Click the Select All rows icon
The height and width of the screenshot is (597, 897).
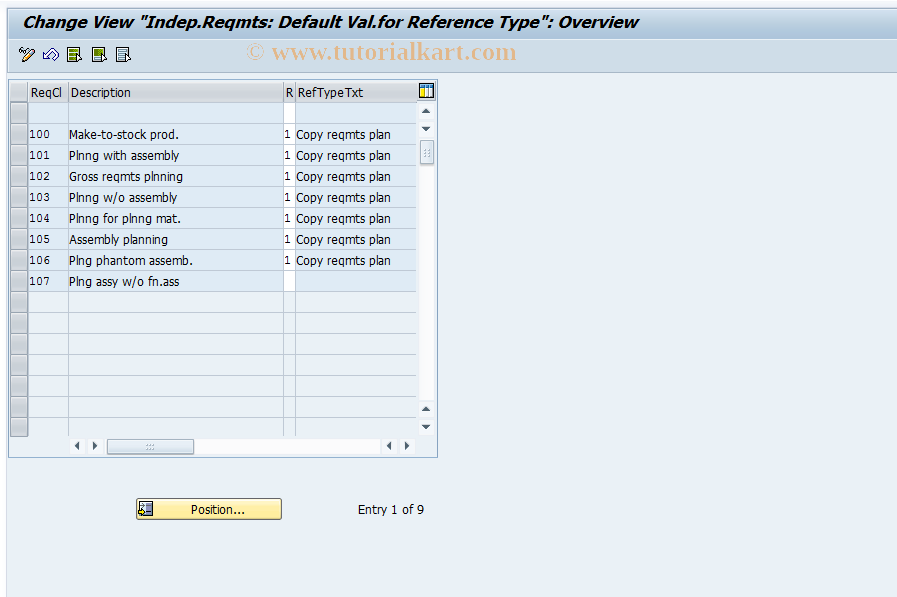74,55
